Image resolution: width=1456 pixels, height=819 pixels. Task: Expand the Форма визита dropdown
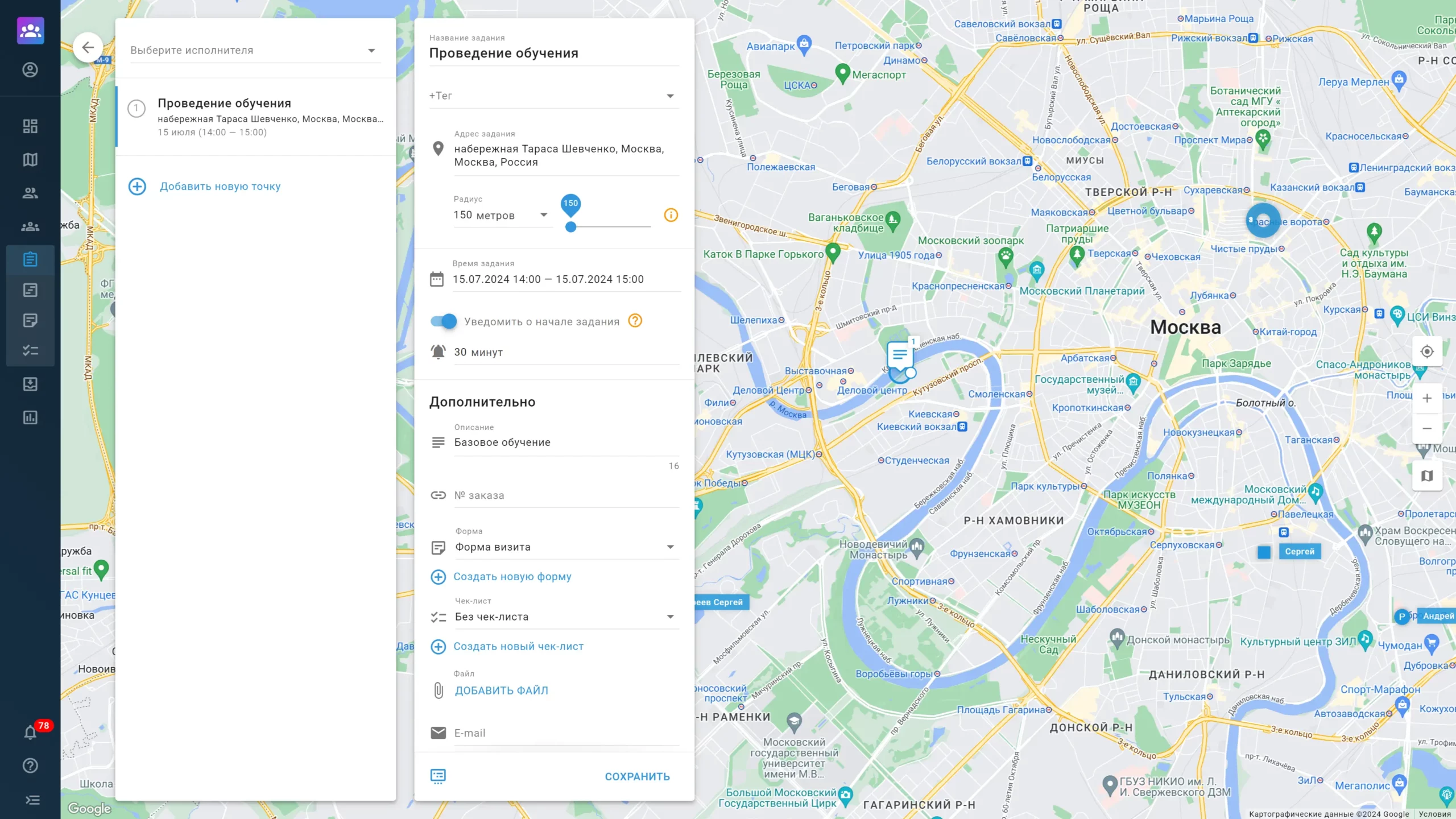(670, 546)
